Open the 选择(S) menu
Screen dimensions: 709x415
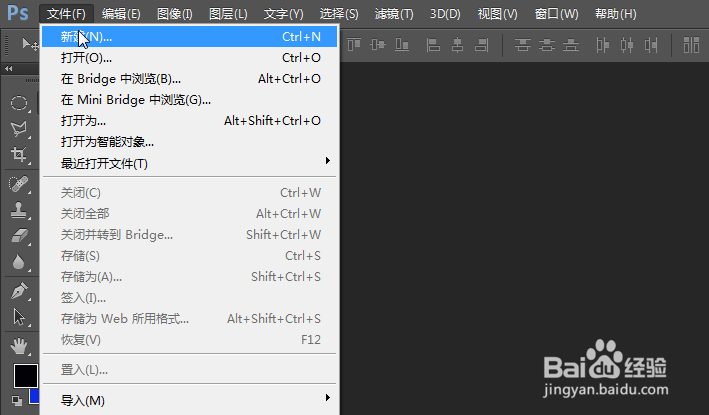pos(339,14)
